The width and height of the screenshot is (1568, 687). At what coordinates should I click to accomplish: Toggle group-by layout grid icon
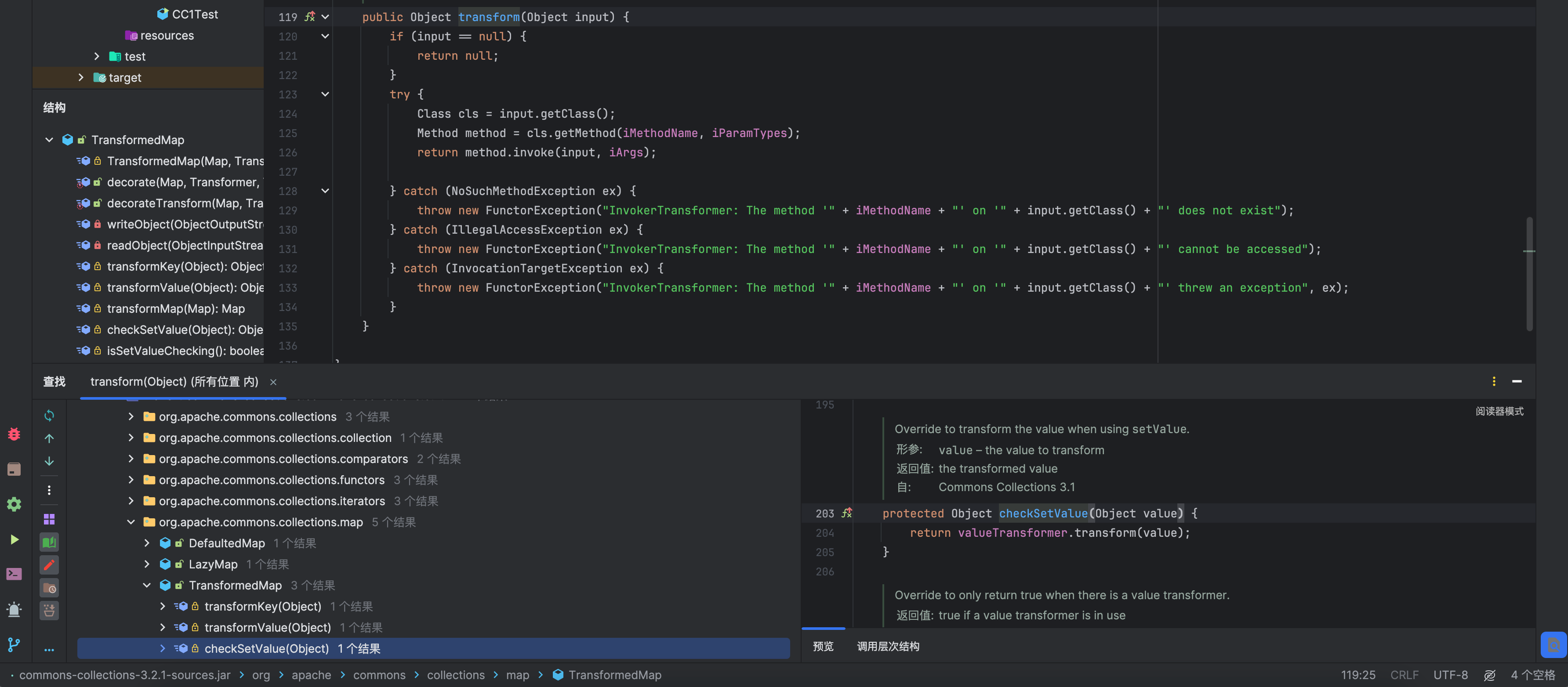point(49,519)
